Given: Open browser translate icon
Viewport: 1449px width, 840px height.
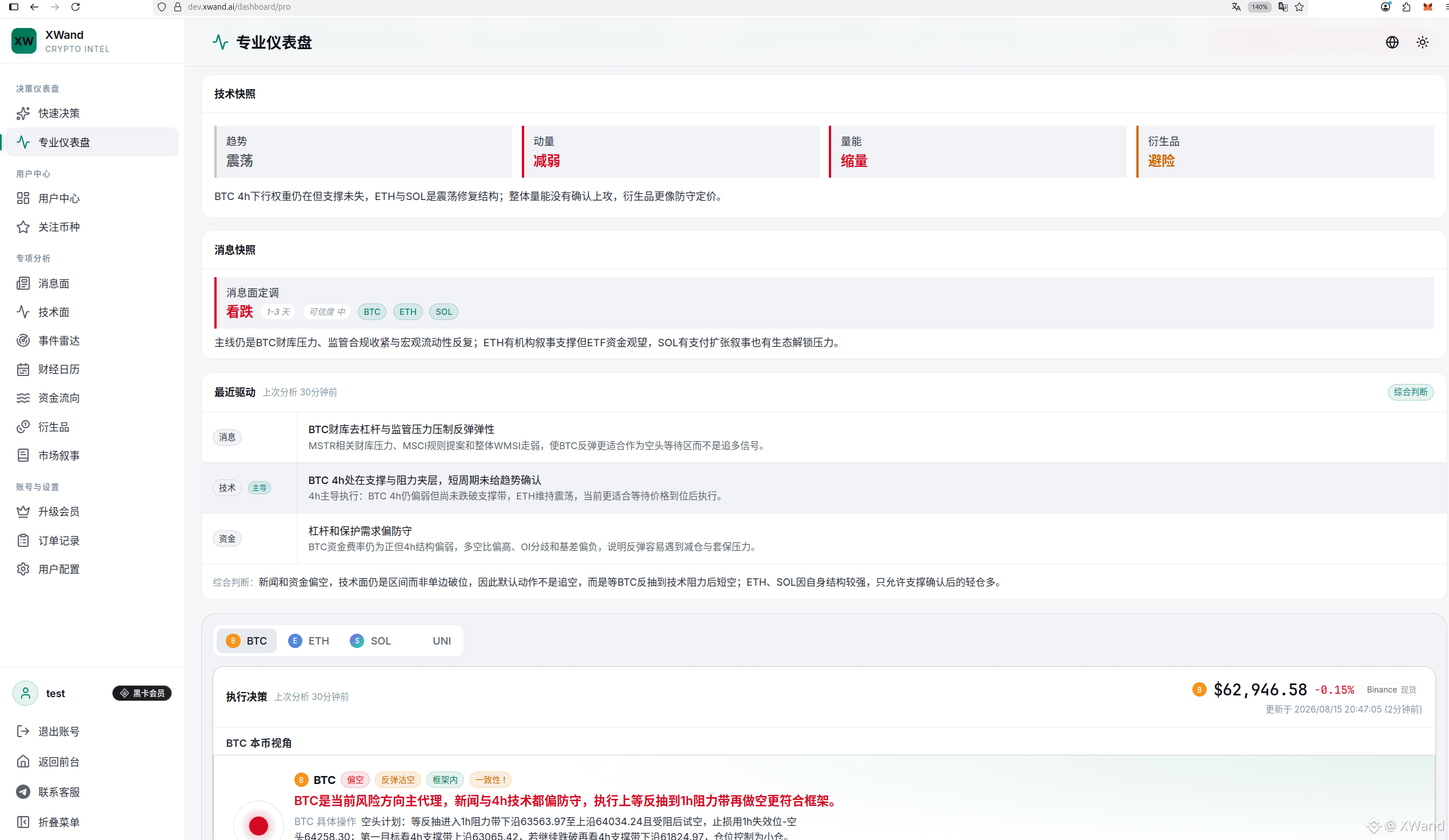Looking at the screenshot, I should click(1236, 7).
